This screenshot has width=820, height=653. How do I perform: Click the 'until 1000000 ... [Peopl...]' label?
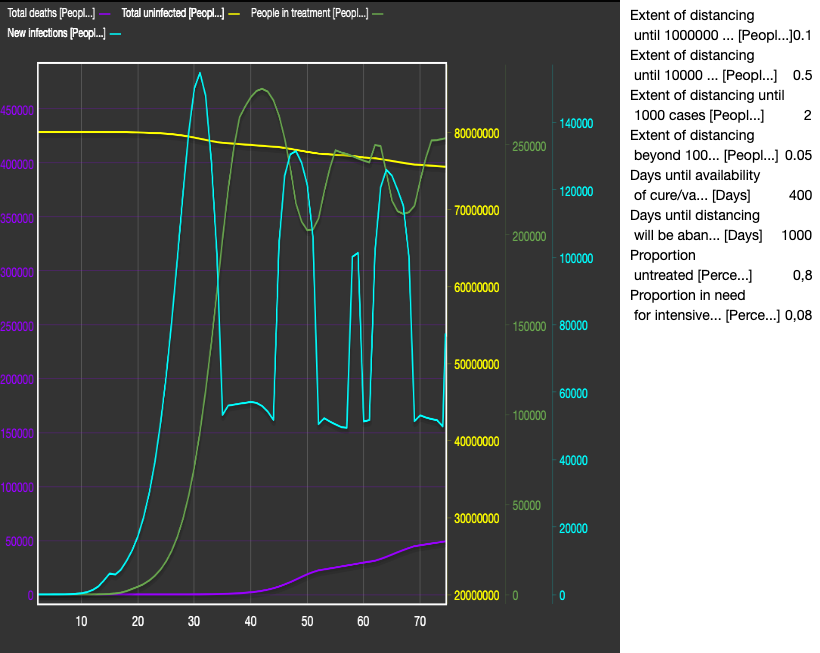coord(713,36)
